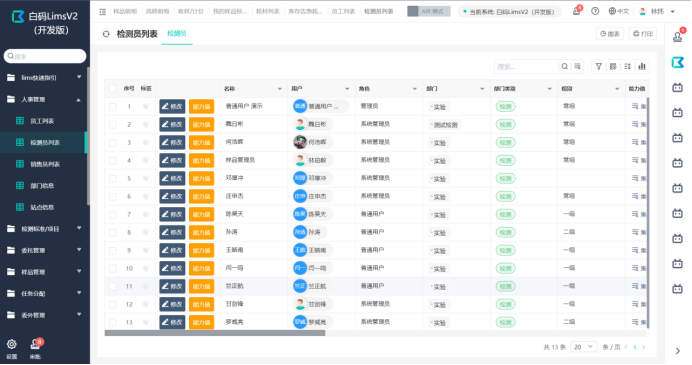Open the 角色 column dropdown arrow
Image resolution: width=692 pixels, height=365 pixels.
click(x=415, y=89)
